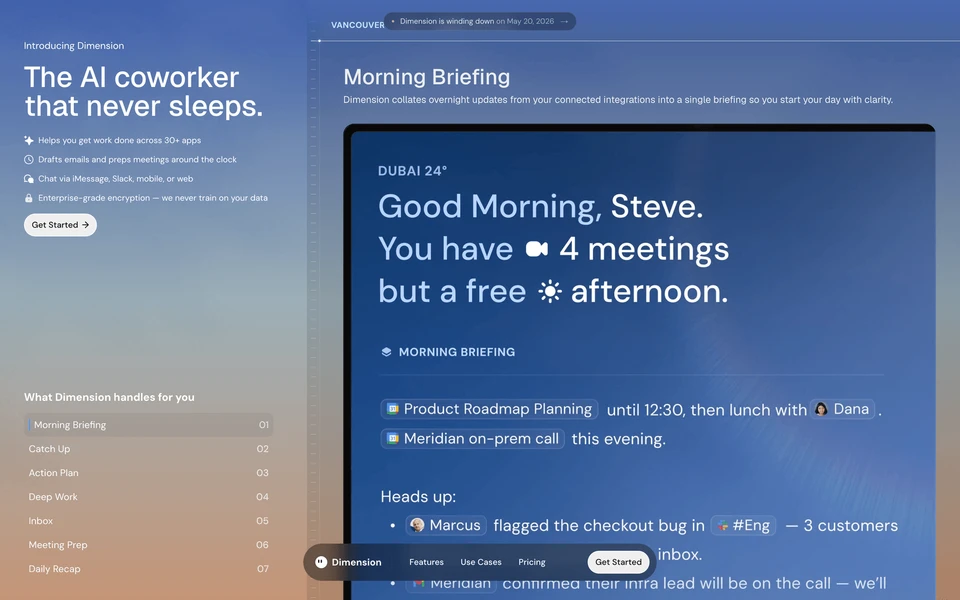Select Catch Up item 02
The image size is (960, 600).
tap(148, 449)
